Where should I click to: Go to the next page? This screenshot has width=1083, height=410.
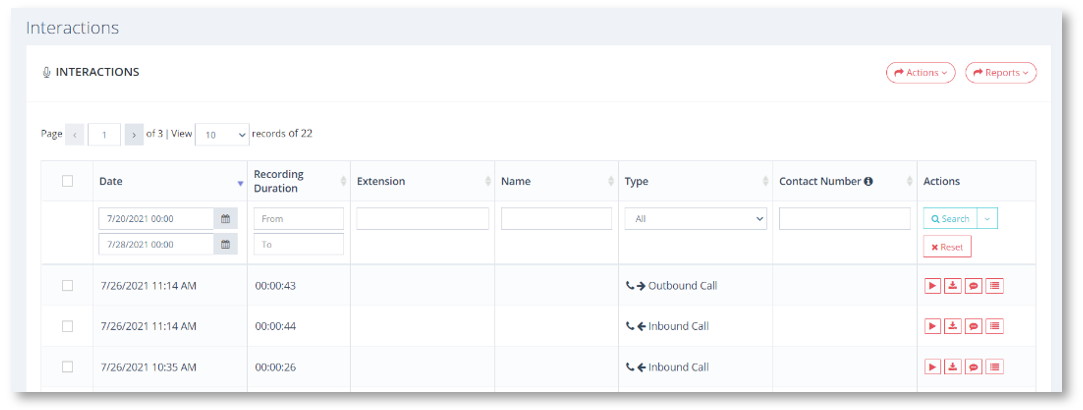point(134,135)
